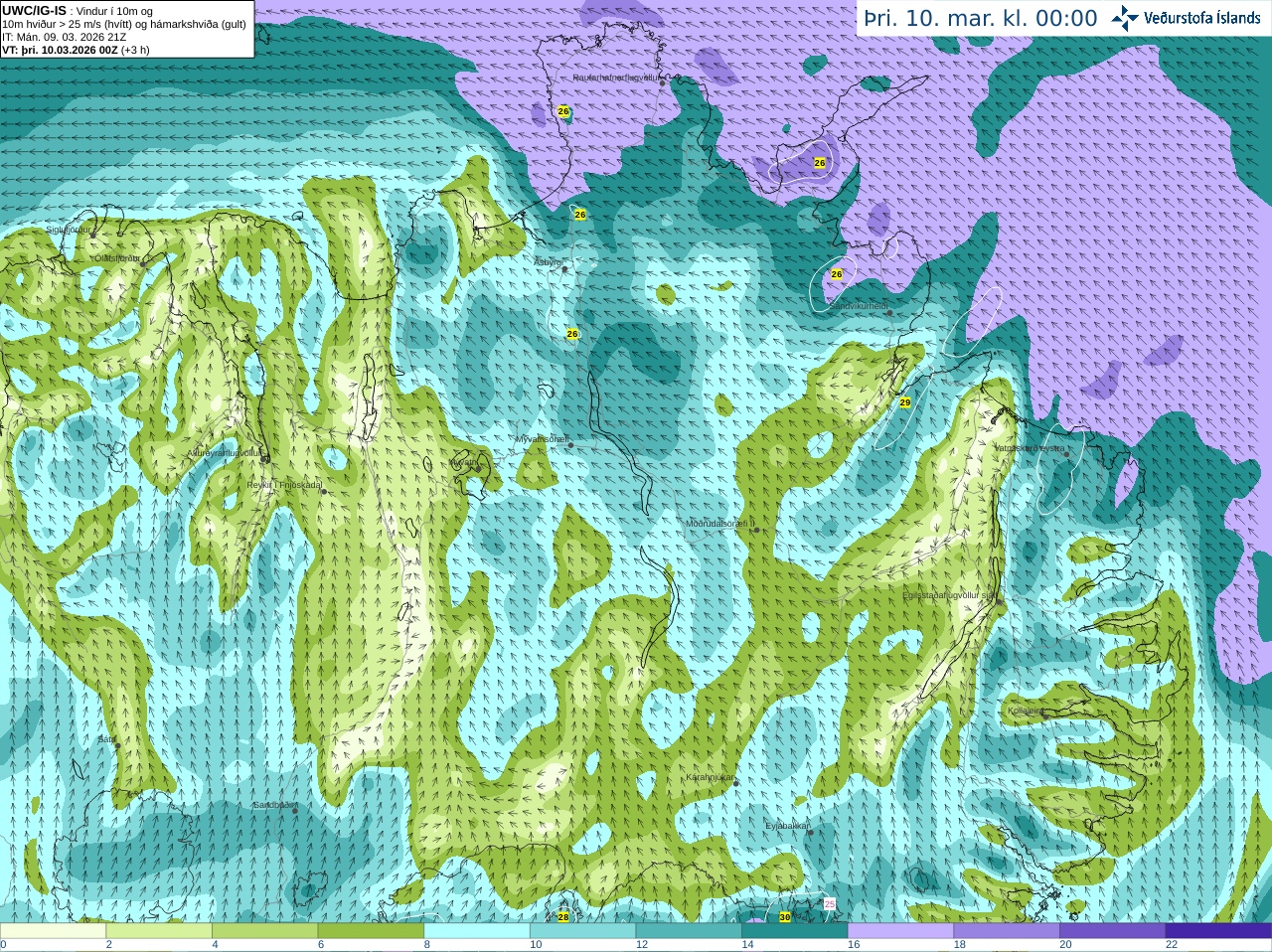Select the 14–16 m/s dark teal swatch

click(x=795, y=930)
